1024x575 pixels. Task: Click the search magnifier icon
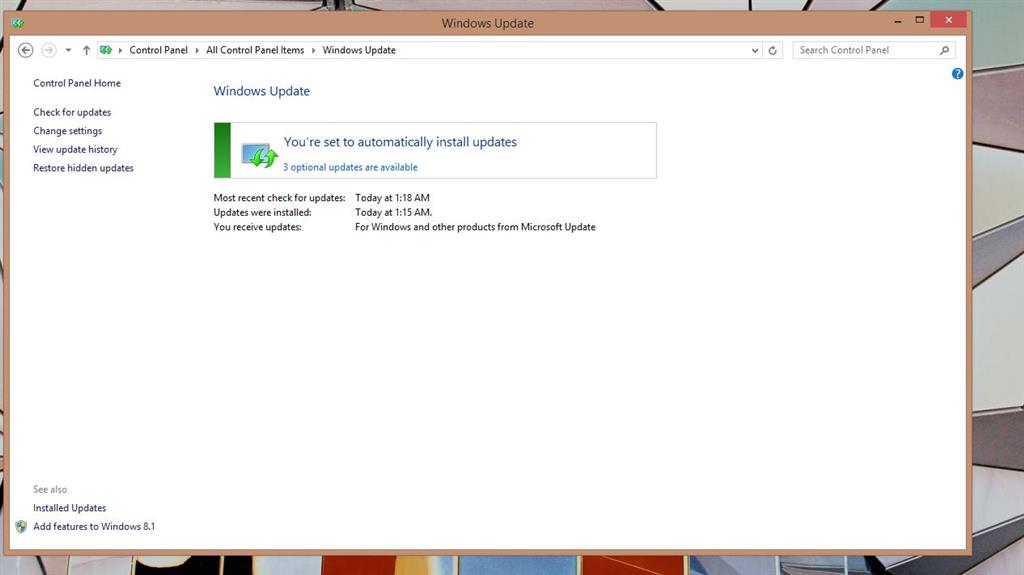pyautogui.click(x=944, y=50)
